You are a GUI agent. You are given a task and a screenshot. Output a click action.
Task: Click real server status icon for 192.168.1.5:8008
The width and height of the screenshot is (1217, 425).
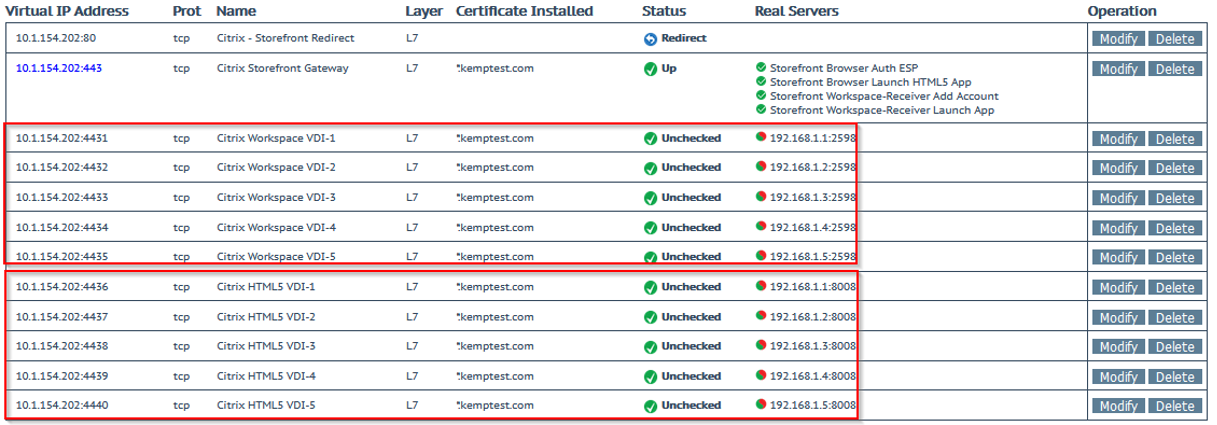pos(761,404)
